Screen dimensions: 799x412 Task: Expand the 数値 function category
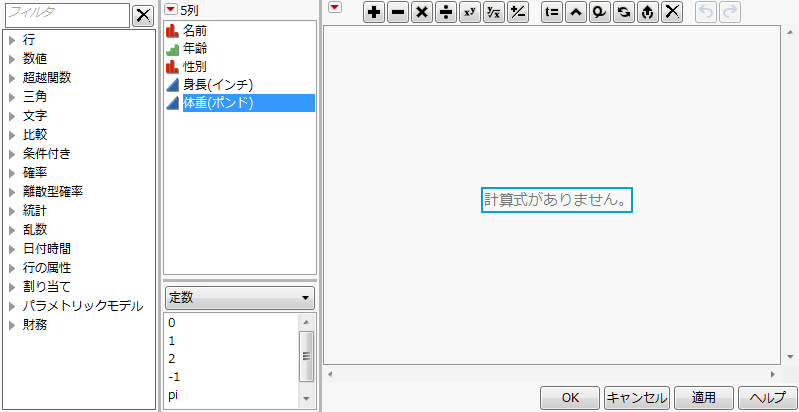pos(13,59)
